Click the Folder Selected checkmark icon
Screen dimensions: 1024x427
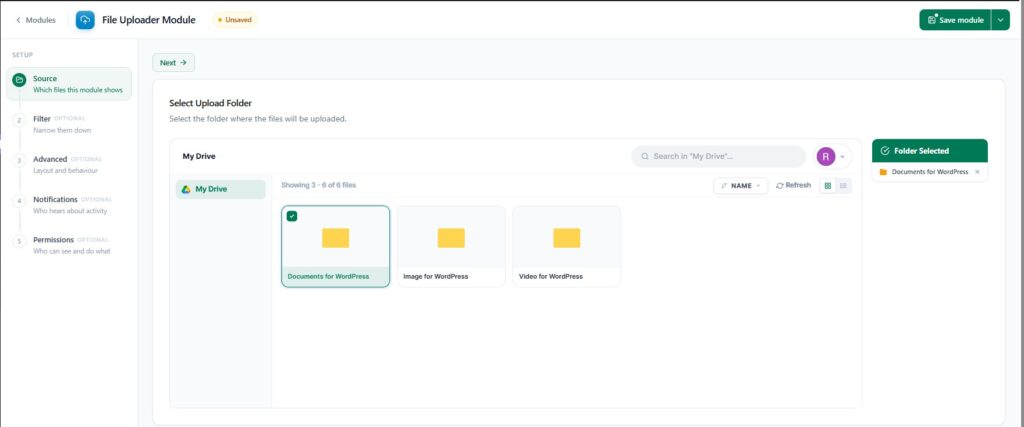point(885,151)
